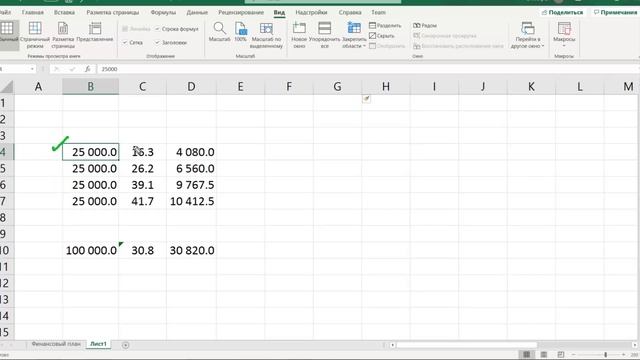The width and height of the screenshot is (640, 360).
Task: Click the Comments (Примечания) button
Action: click(615, 13)
